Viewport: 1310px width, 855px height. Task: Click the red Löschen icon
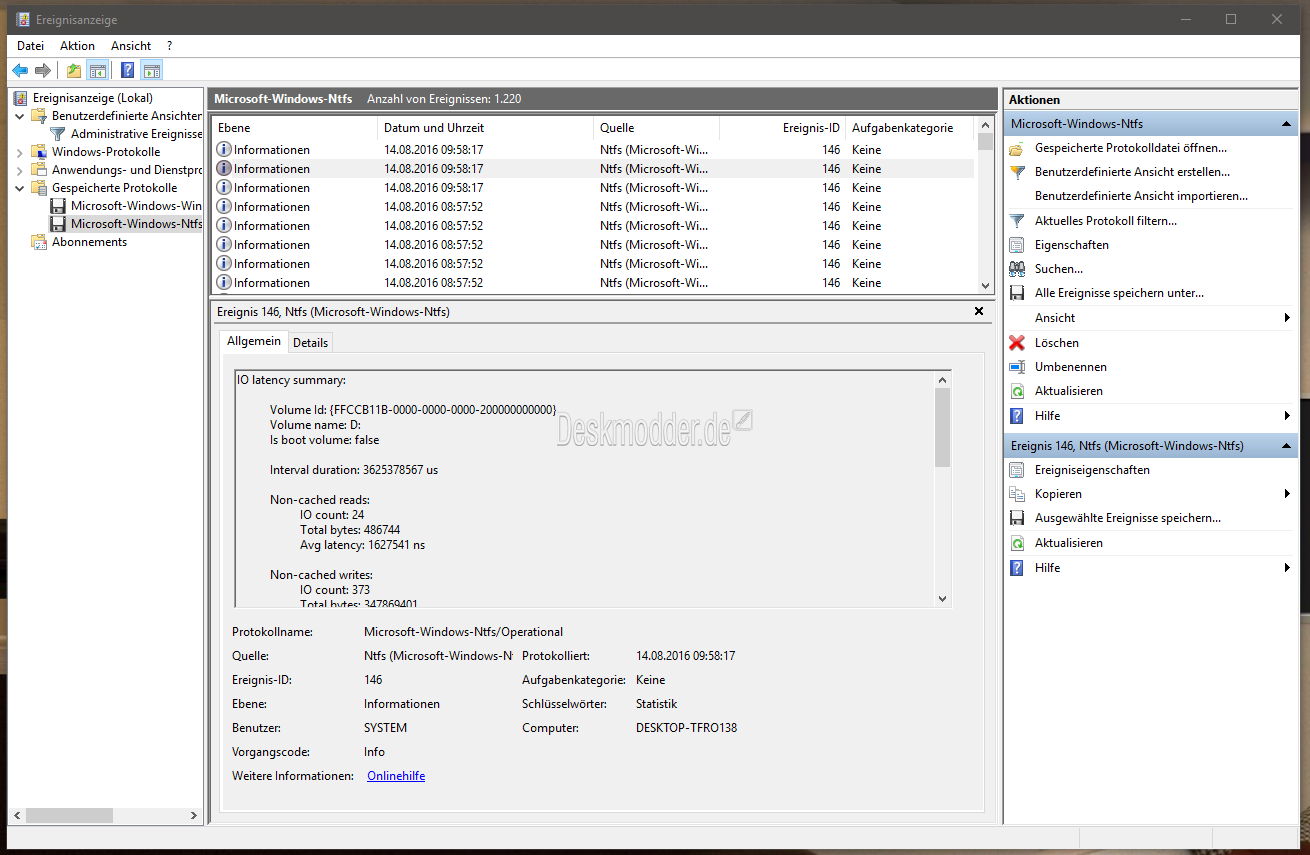coord(1017,343)
